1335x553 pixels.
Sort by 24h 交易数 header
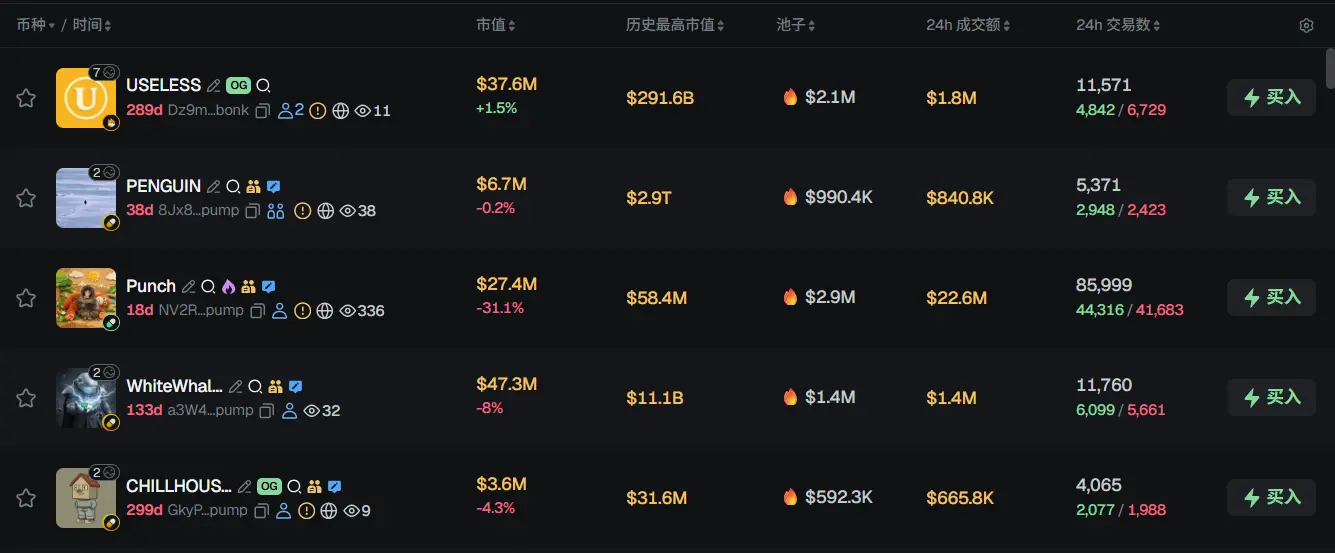[x=1118, y=25]
